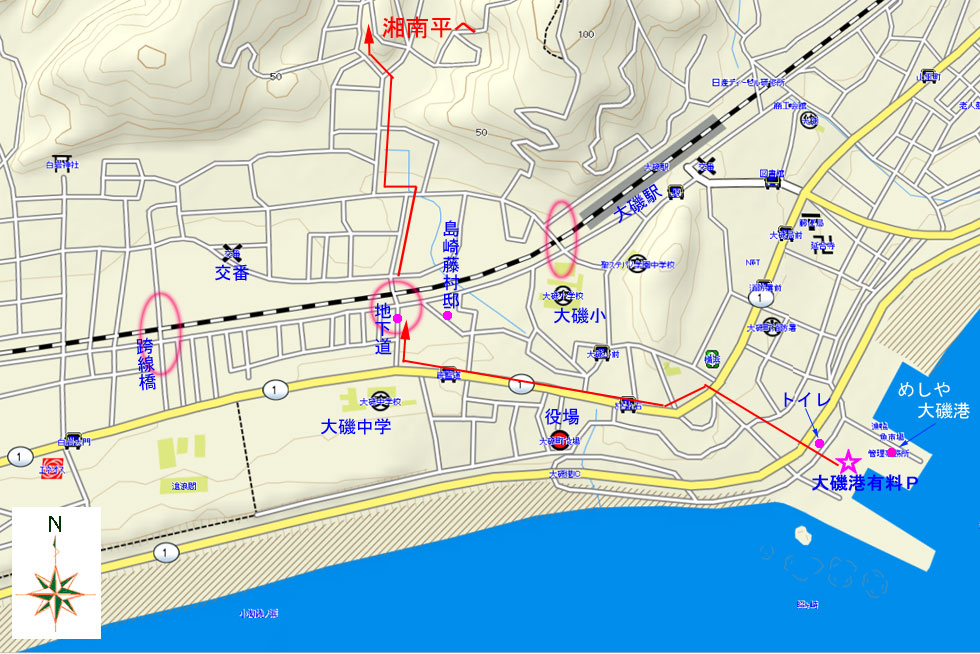This screenshot has height=654, width=980.
Task: Click the pink star at 大磯港有料P
Action: 848,461
